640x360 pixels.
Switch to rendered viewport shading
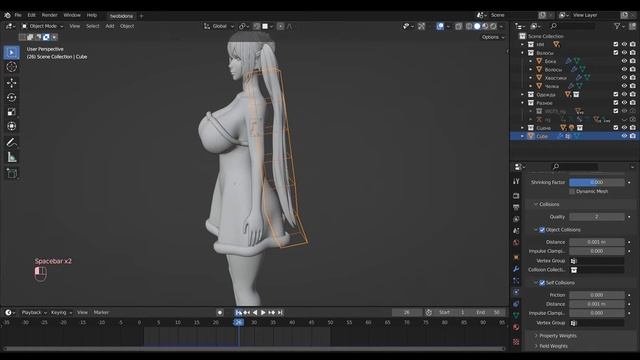[x=493, y=26]
